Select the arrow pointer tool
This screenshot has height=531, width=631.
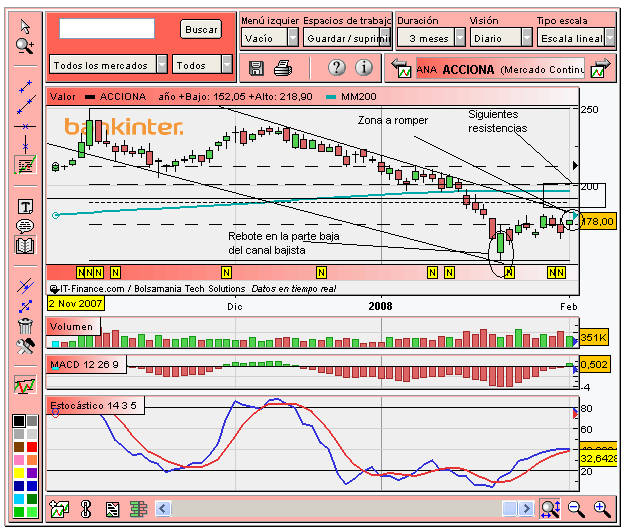click(x=25, y=27)
